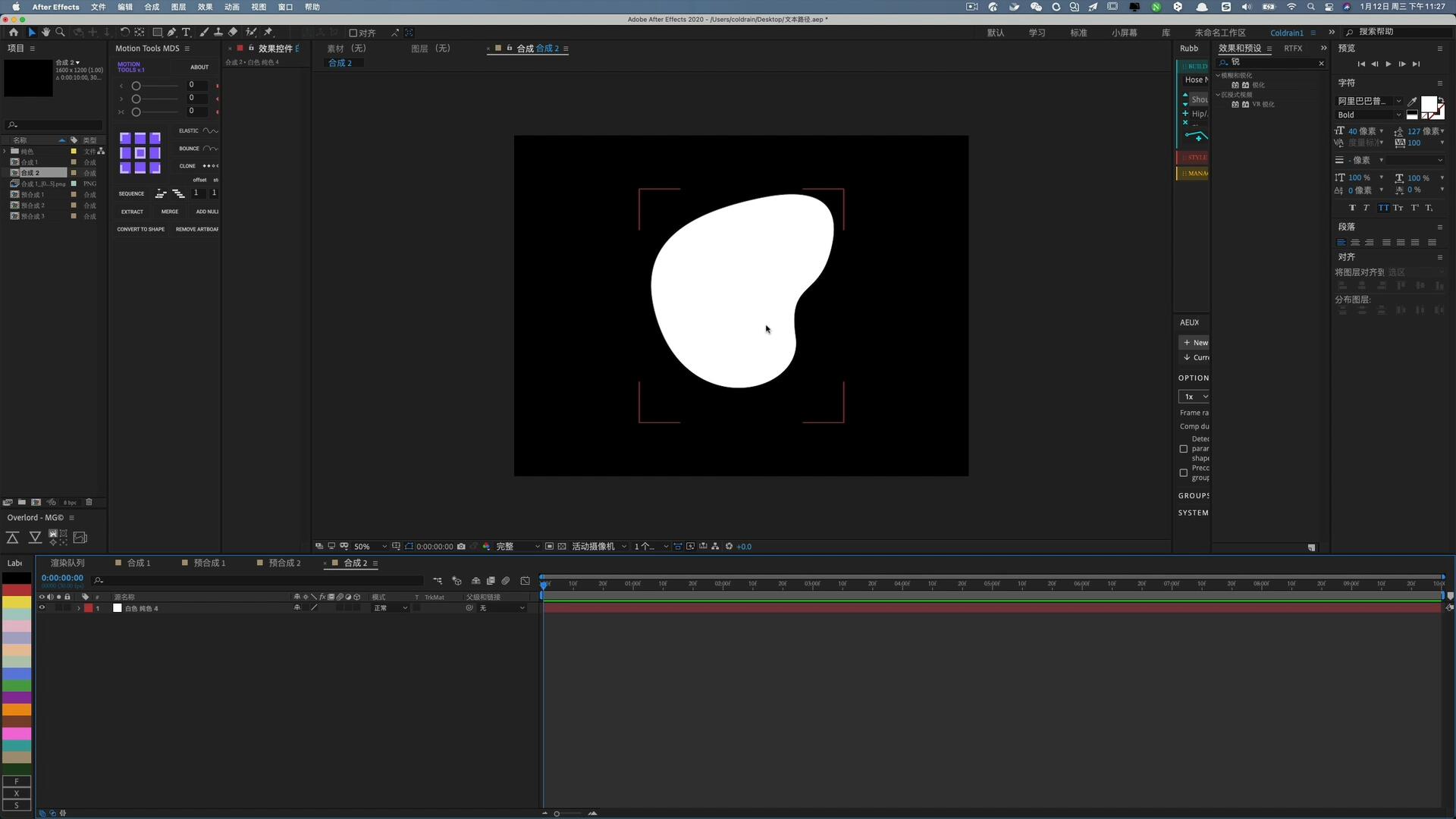Click the REMOVE ARTBOARD button
This screenshot has height=819, width=1456.
pos(196,229)
